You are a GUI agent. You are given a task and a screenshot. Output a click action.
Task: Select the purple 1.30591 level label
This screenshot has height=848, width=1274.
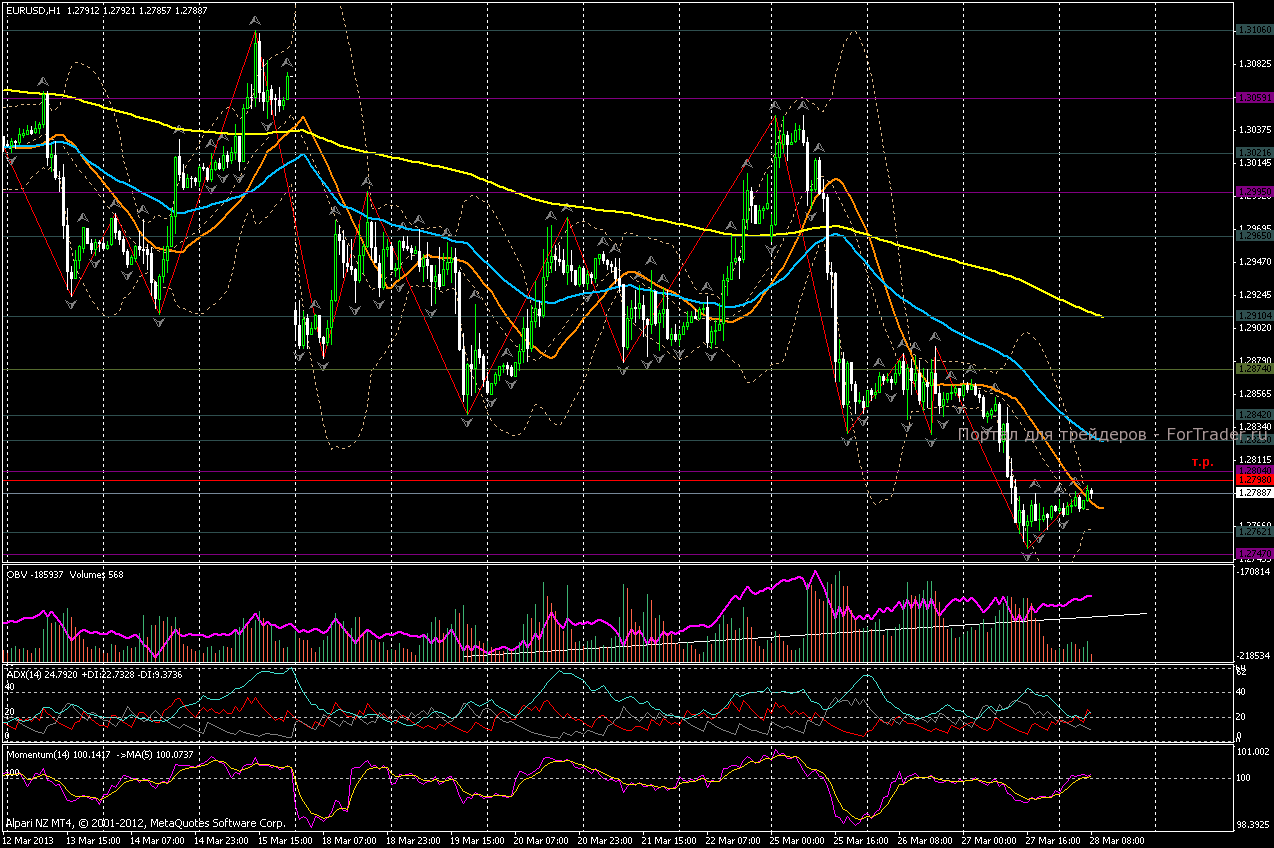(1253, 98)
